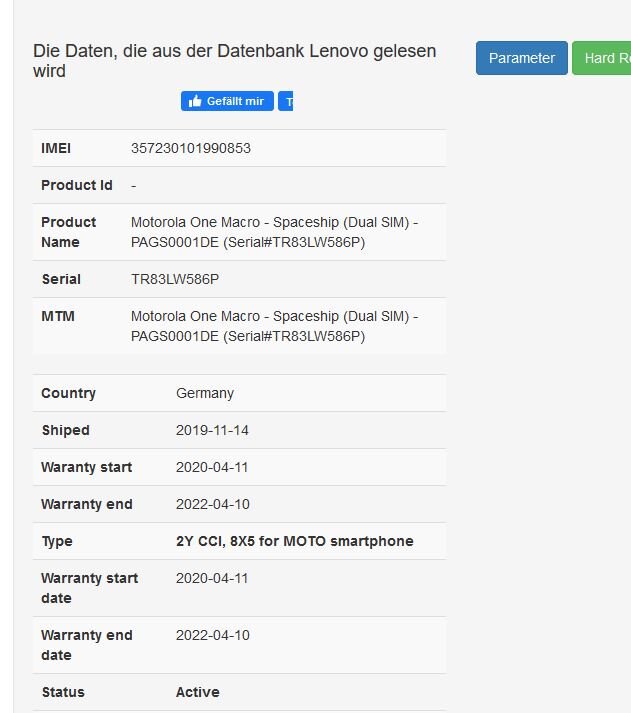Viewport: 631px width, 713px height.
Task: Select the IMEI value 357230101990853
Action: click(191, 148)
